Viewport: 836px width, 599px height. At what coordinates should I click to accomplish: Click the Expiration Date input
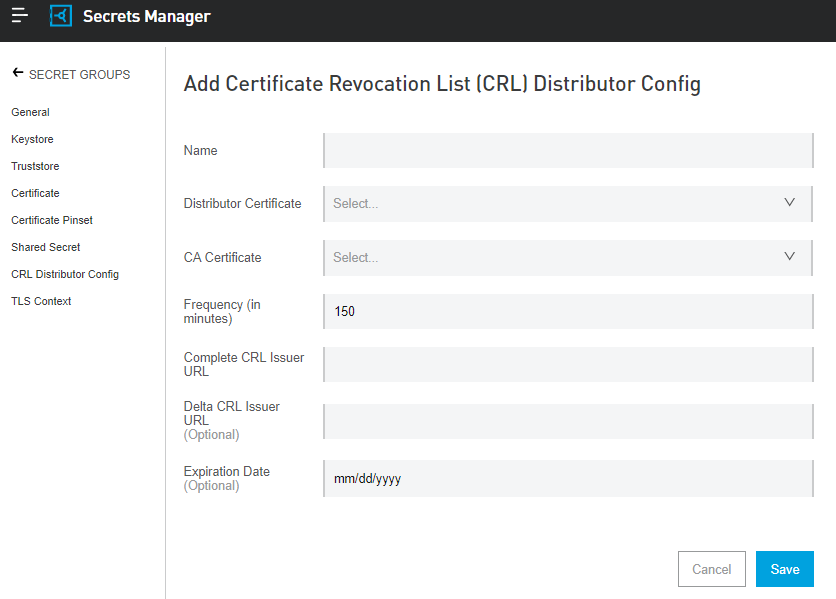568,479
